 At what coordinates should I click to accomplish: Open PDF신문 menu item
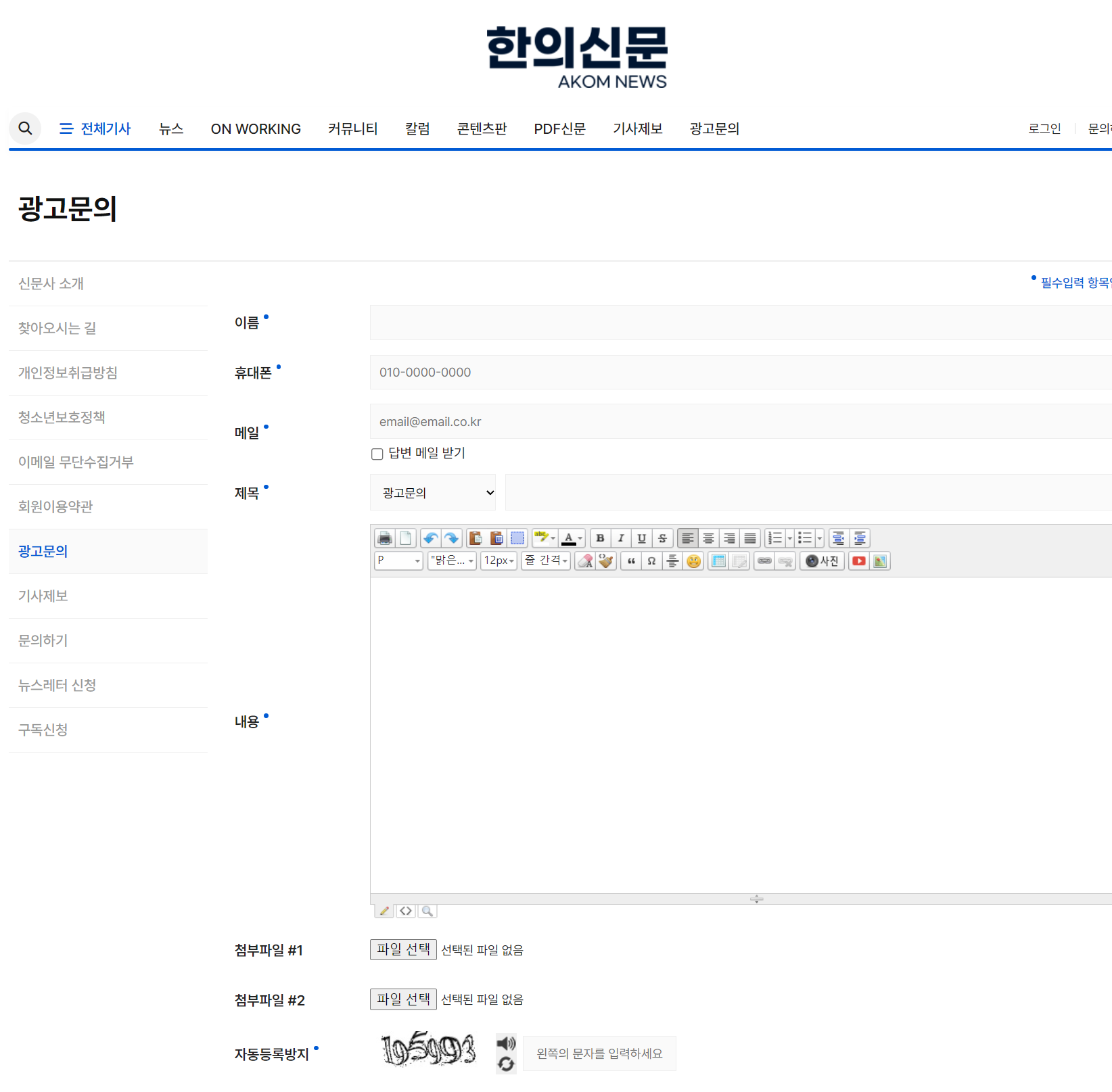tap(559, 128)
